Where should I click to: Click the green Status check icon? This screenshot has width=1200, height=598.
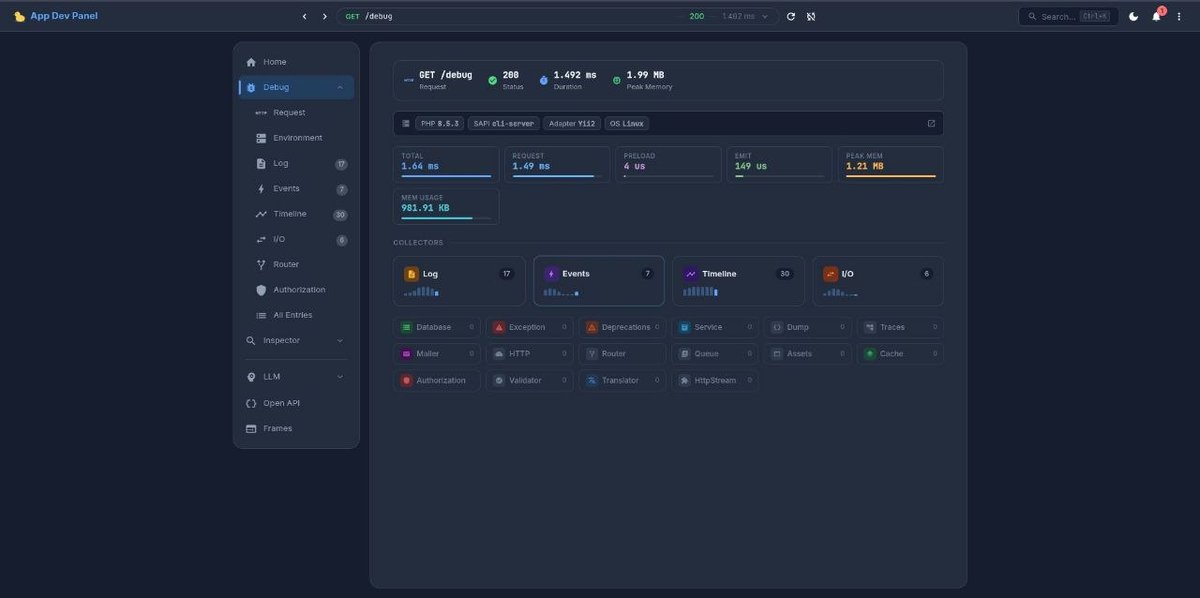tap(492, 80)
